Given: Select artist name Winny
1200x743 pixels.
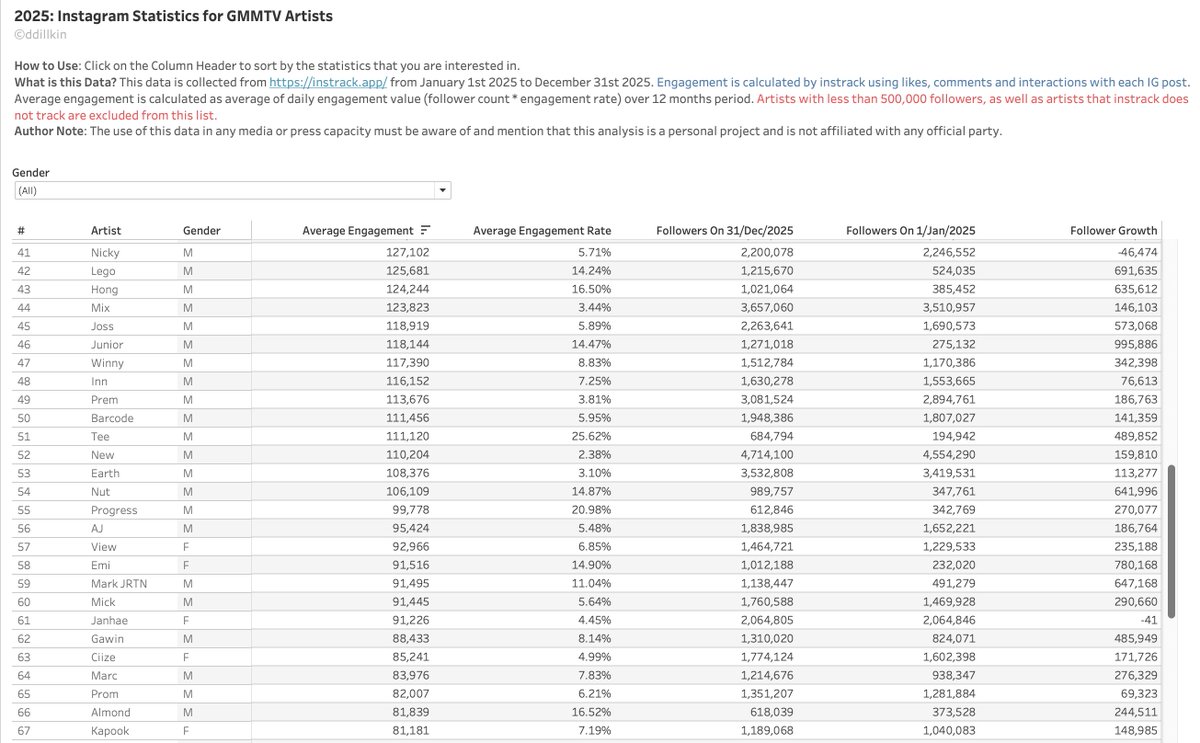Looking at the screenshot, I should (107, 363).
